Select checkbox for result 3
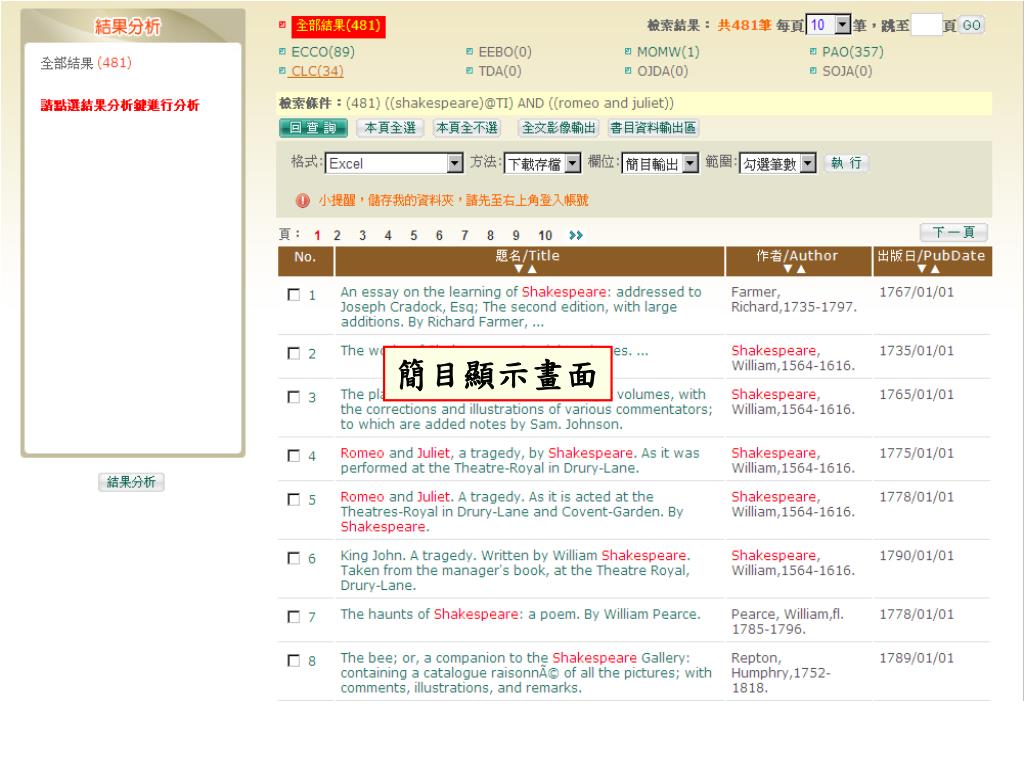The width and height of the screenshot is (1024, 768). 294,397
